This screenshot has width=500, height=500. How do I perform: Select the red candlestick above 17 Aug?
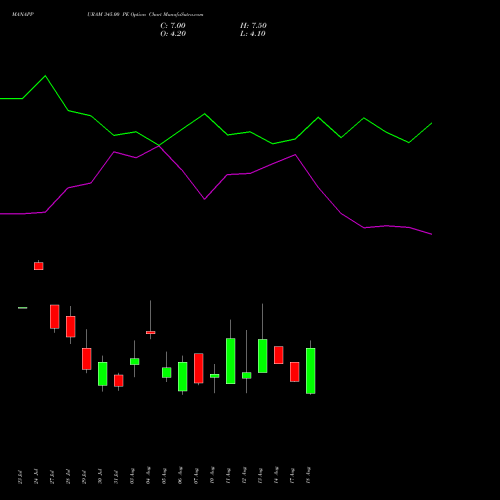click(295, 372)
